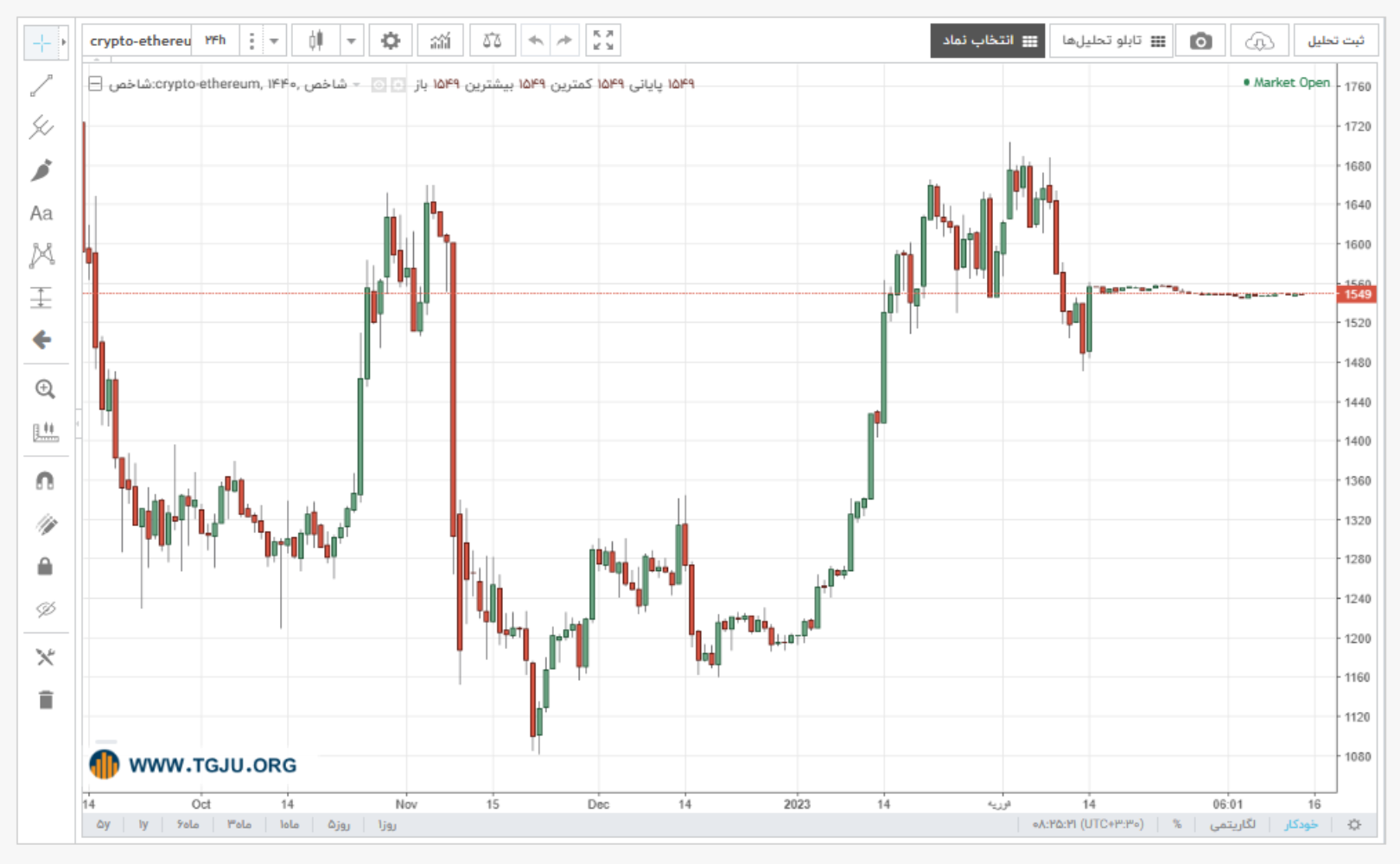
Task: Open the candlestick chart type dropdown arrow
Action: pyautogui.click(x=351, y=41)
